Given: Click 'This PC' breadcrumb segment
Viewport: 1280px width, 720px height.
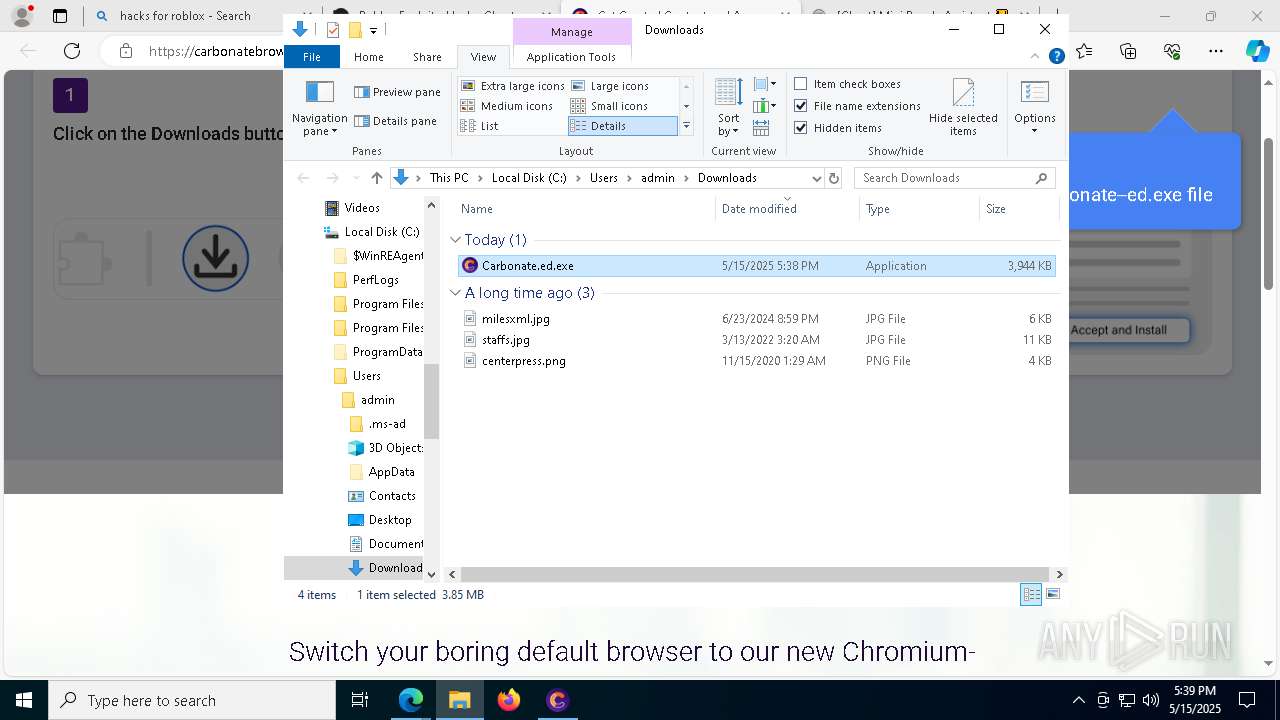Looking at the screenshot, I should [x=448, y=178].
